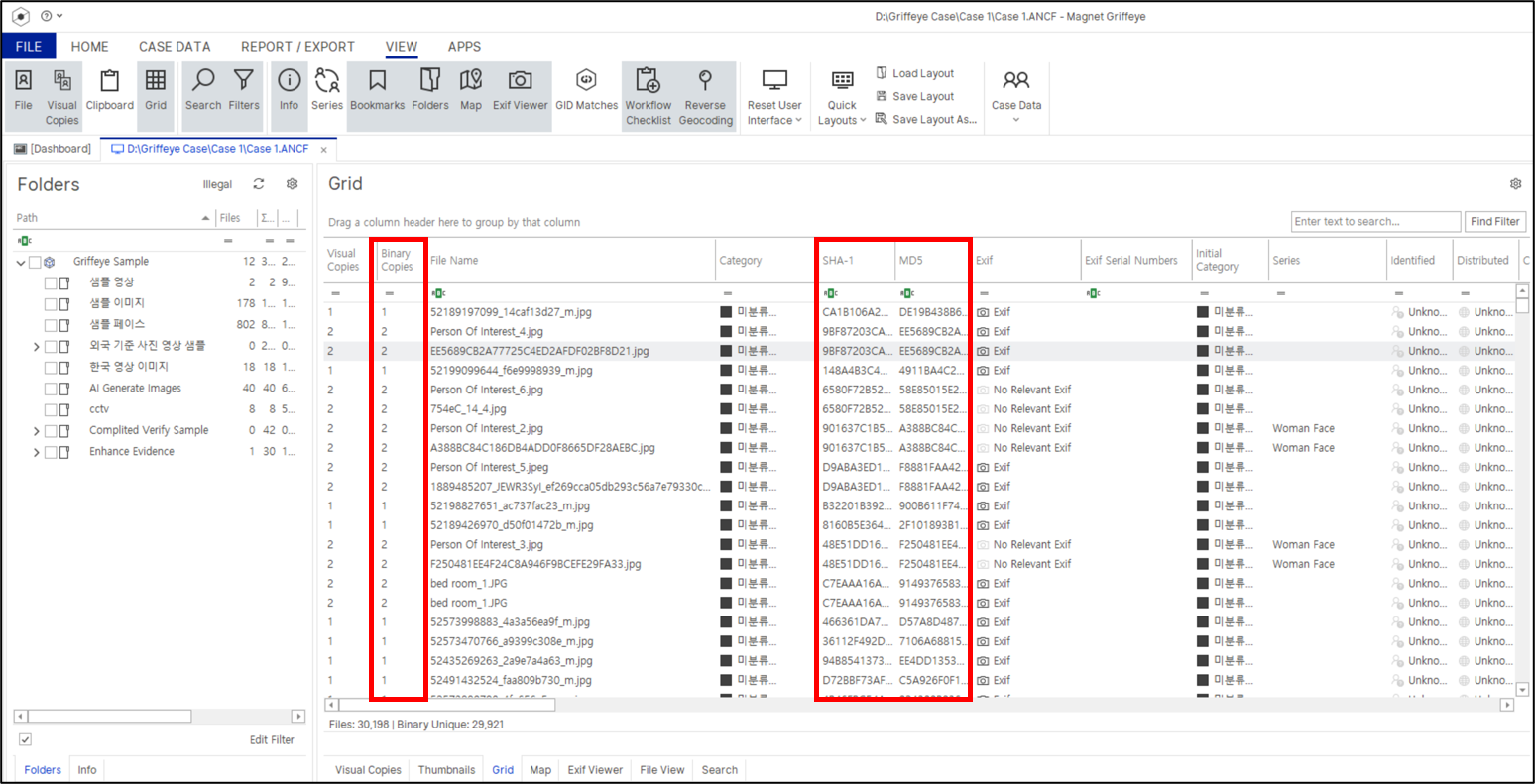Focus the 'Enter text to search...' field

(x=1376, y=222)
